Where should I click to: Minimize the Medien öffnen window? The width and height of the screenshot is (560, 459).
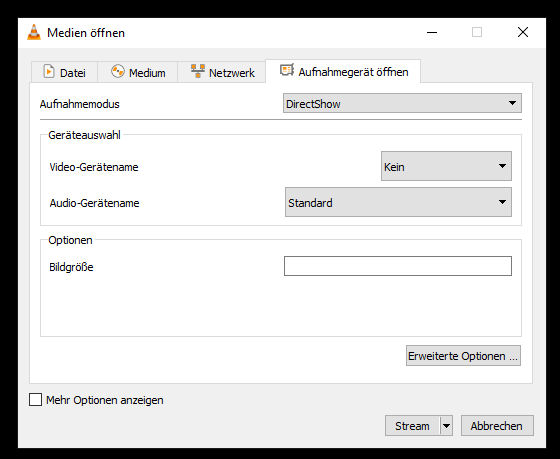click(x=432, y=33)
